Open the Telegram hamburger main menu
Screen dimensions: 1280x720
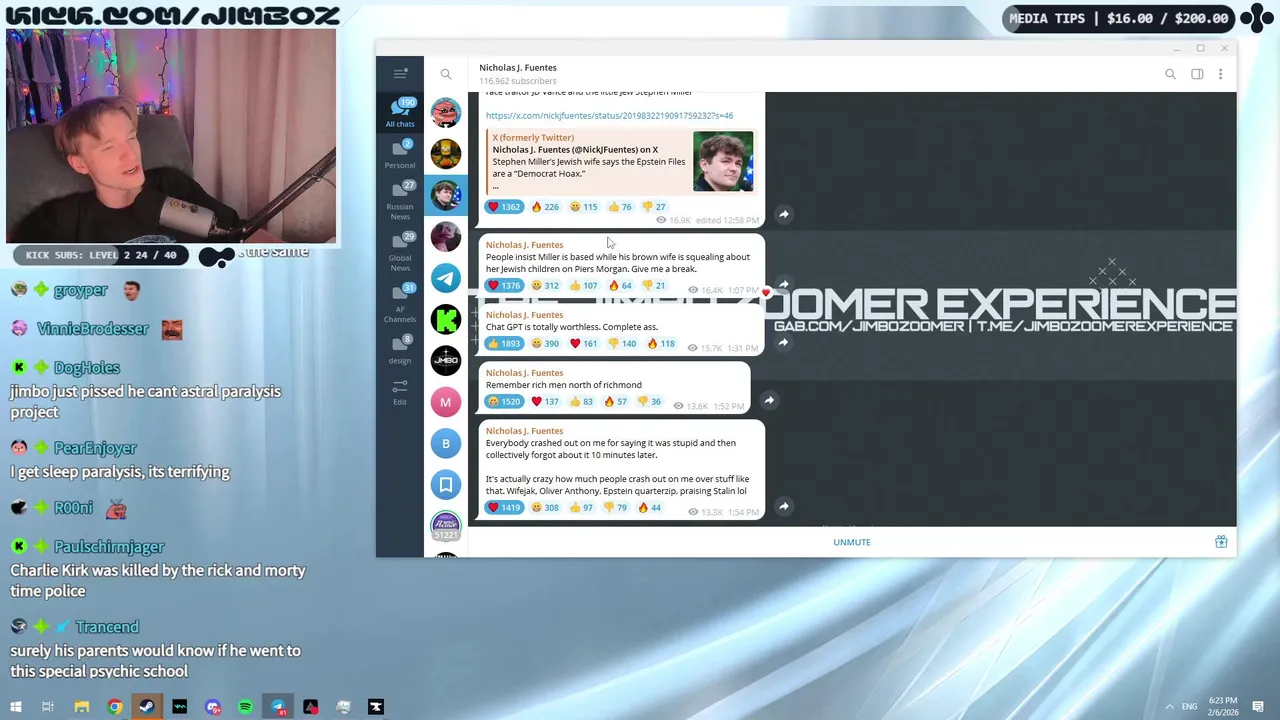[x=400, y=73]
